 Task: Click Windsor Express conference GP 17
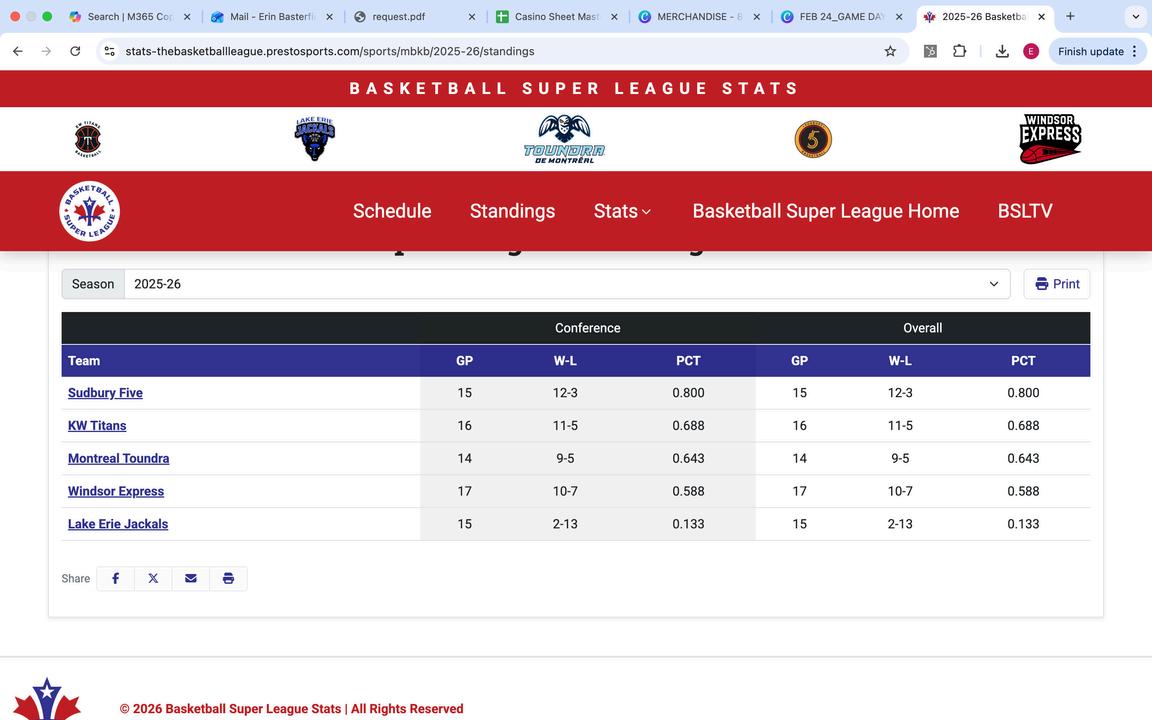[464, 491]
